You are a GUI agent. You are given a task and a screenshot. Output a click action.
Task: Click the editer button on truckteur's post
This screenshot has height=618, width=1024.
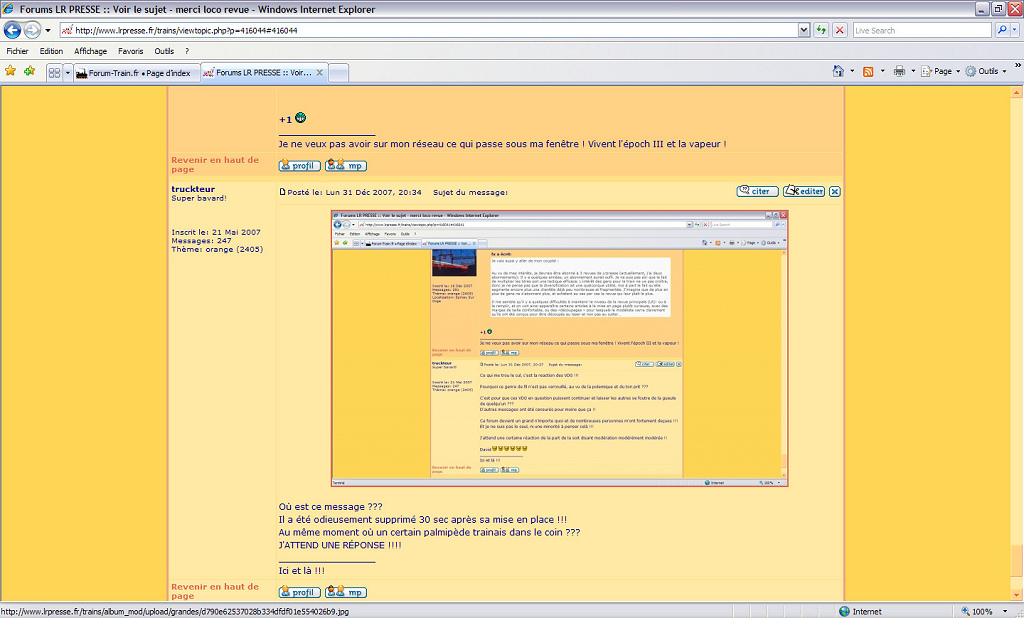tap(804, 191)
